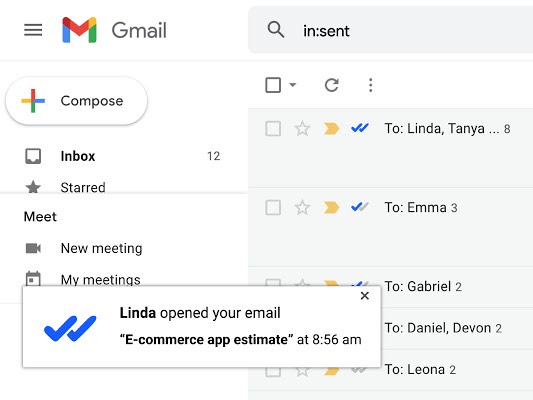Image resolution: width=533 pixels, height=400 pixels.
Task: Tick the checkbox for the Emma email
Action: pyautogui.click(x=273, y=208)
